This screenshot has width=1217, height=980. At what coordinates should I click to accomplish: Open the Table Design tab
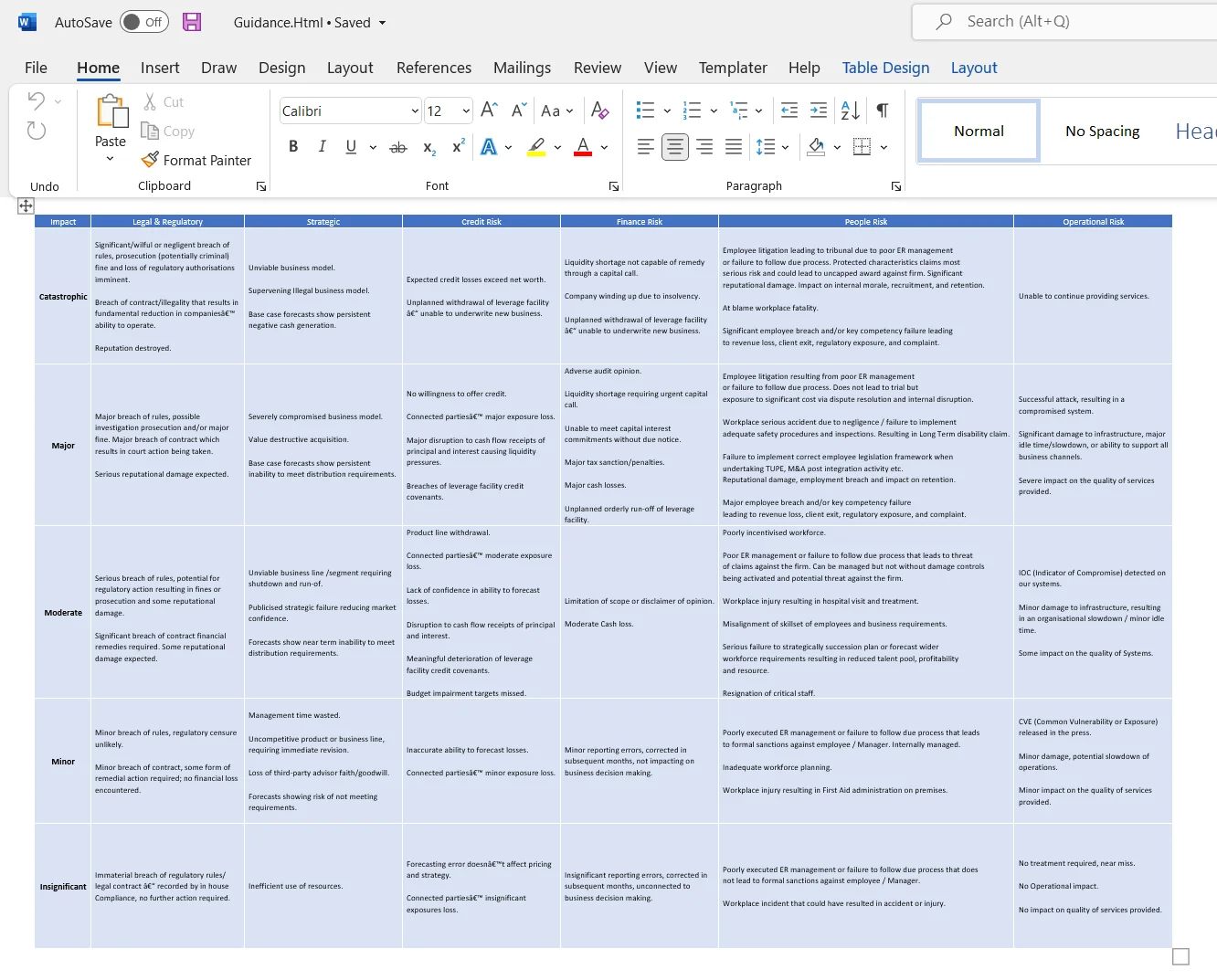click(x=885, y=68)
